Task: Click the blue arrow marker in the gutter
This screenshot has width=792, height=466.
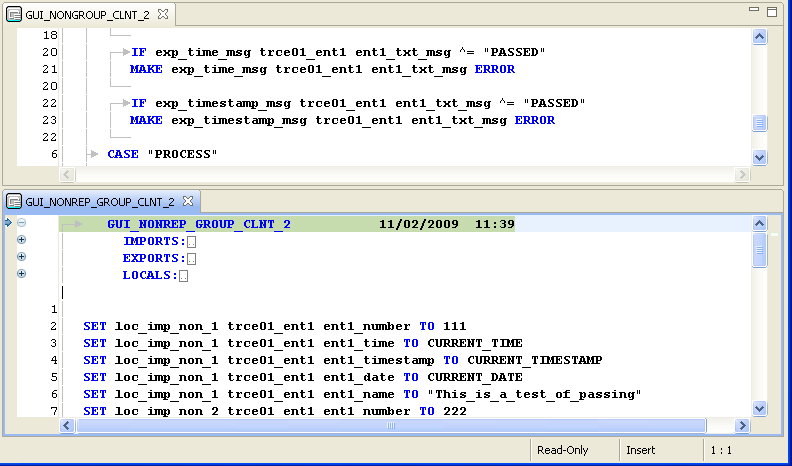Action: [8, 223]
